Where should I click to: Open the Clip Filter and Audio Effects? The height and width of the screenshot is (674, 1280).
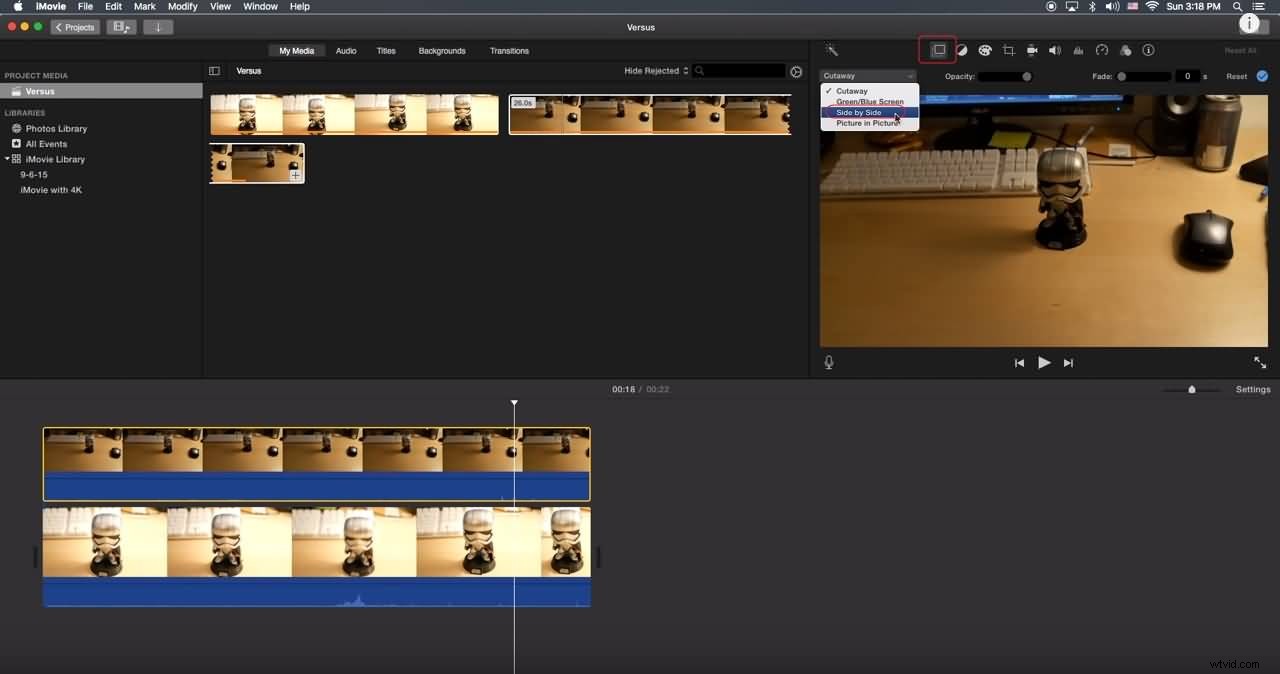click(1125, 50)
